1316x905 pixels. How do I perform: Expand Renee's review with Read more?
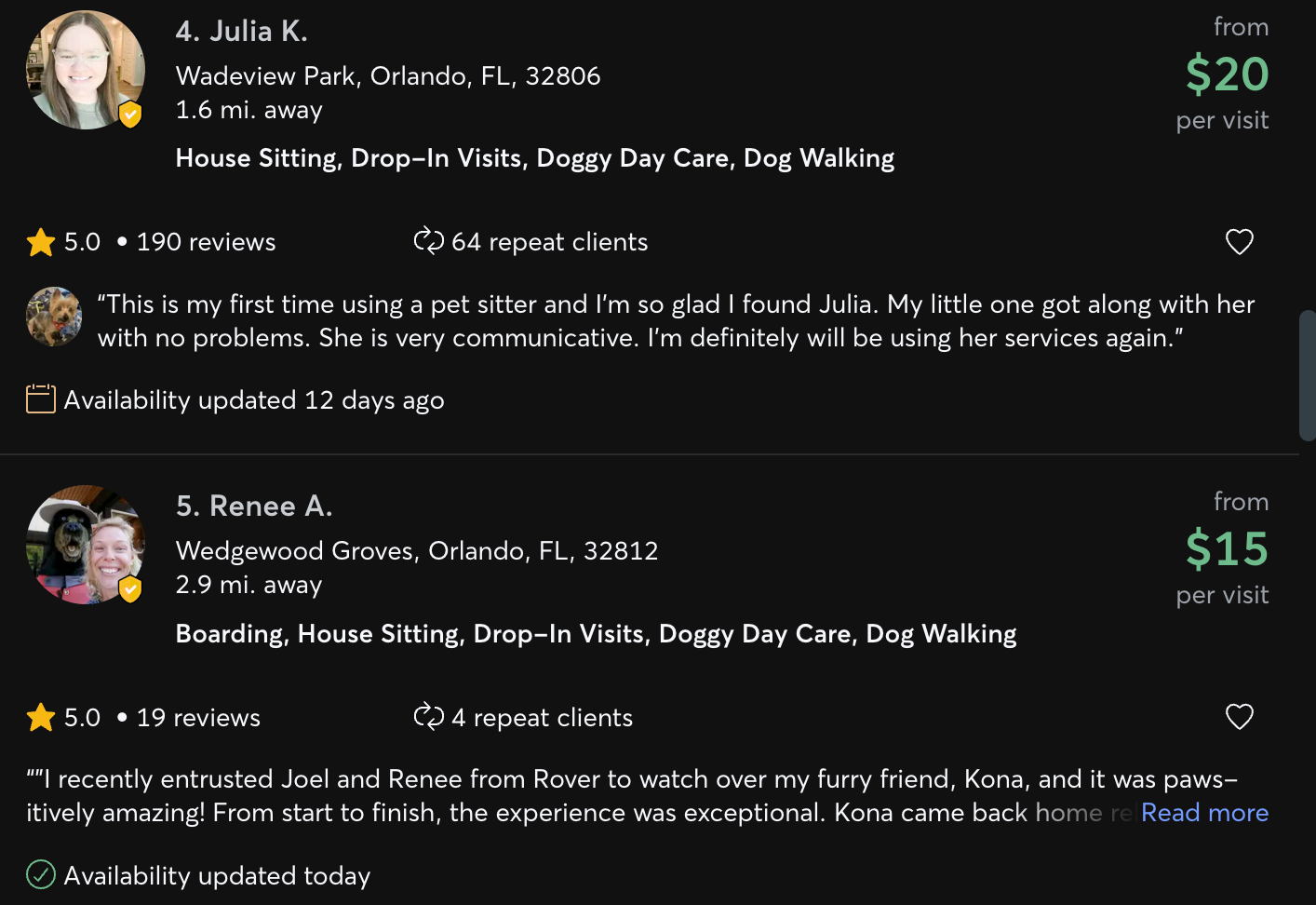[1204, 812]
